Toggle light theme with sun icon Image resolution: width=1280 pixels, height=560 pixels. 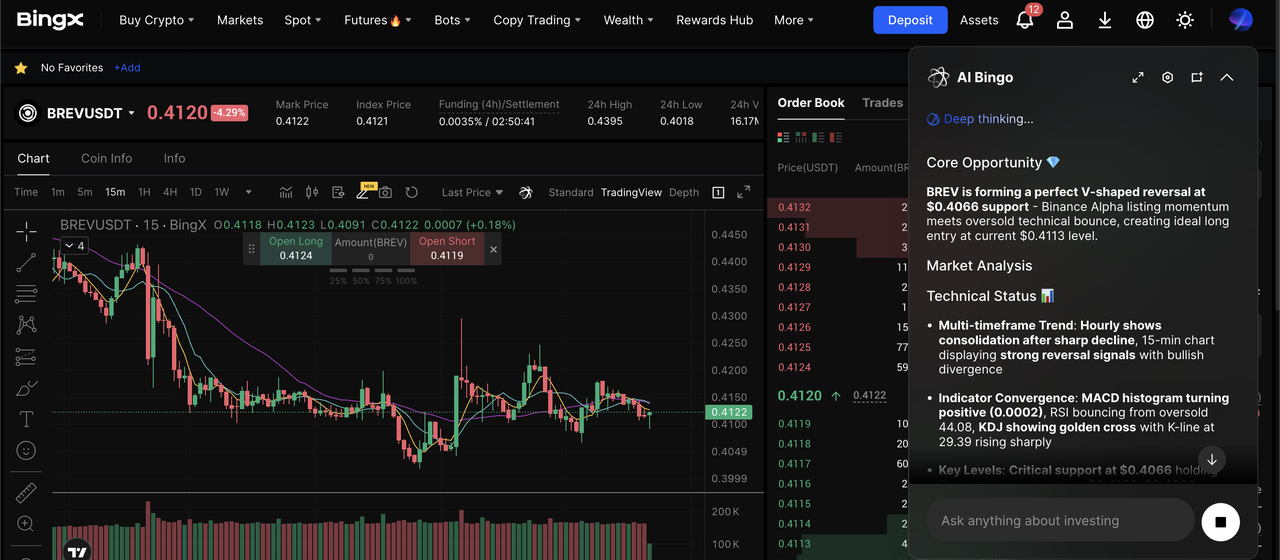[1185, 20]
